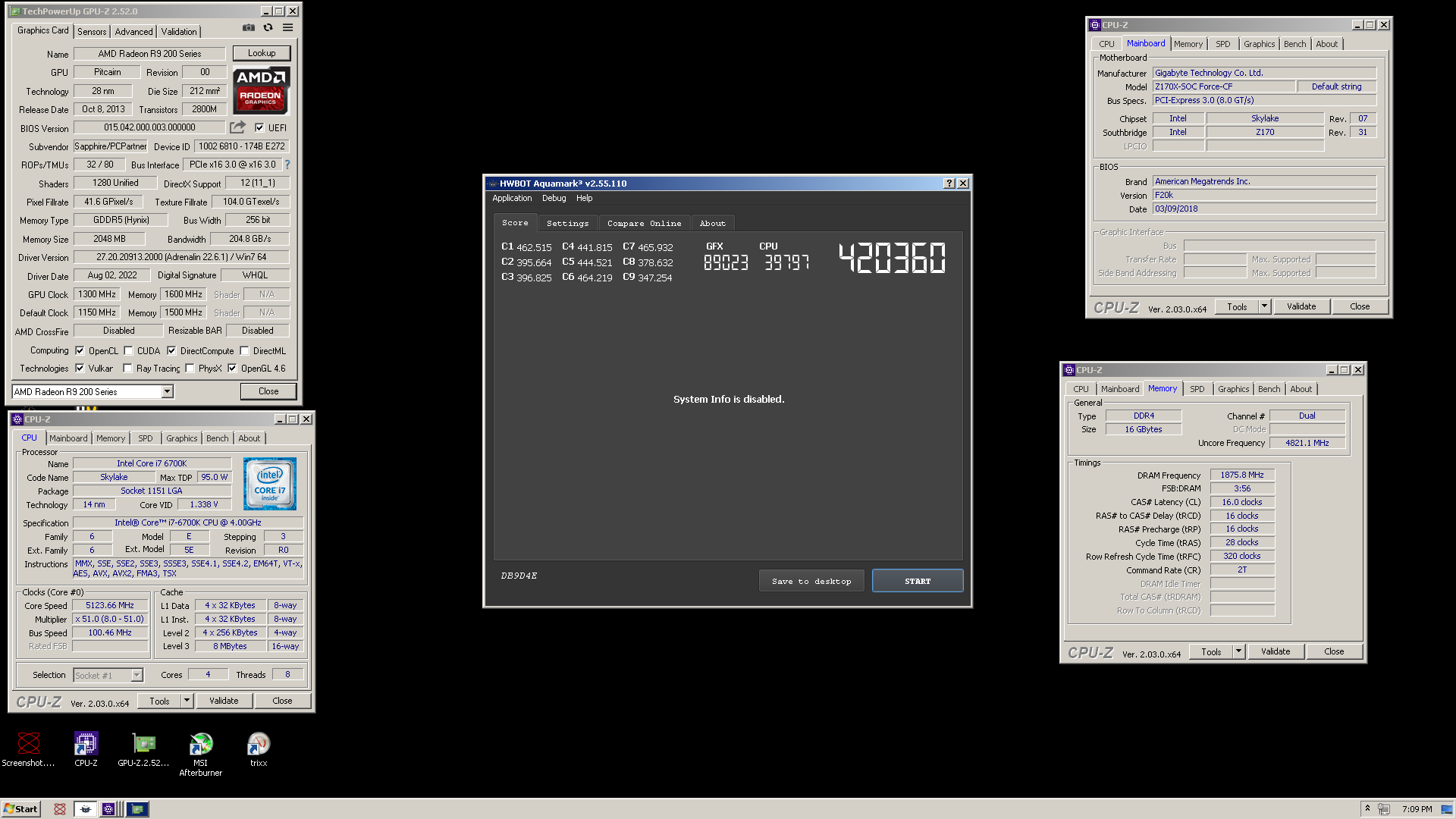
Task: Toggle the OpenCL checkbox
Action: [x=80, y=351]
